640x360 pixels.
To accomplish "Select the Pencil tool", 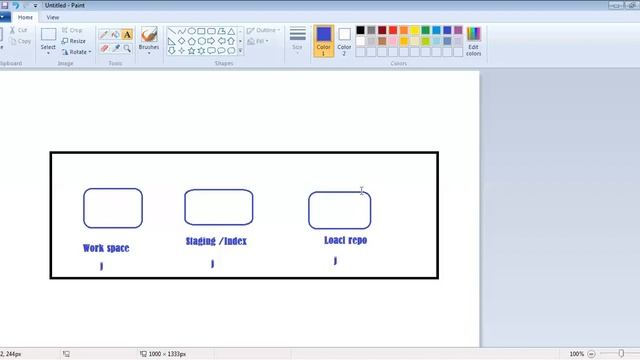I will tap(104, 35).
